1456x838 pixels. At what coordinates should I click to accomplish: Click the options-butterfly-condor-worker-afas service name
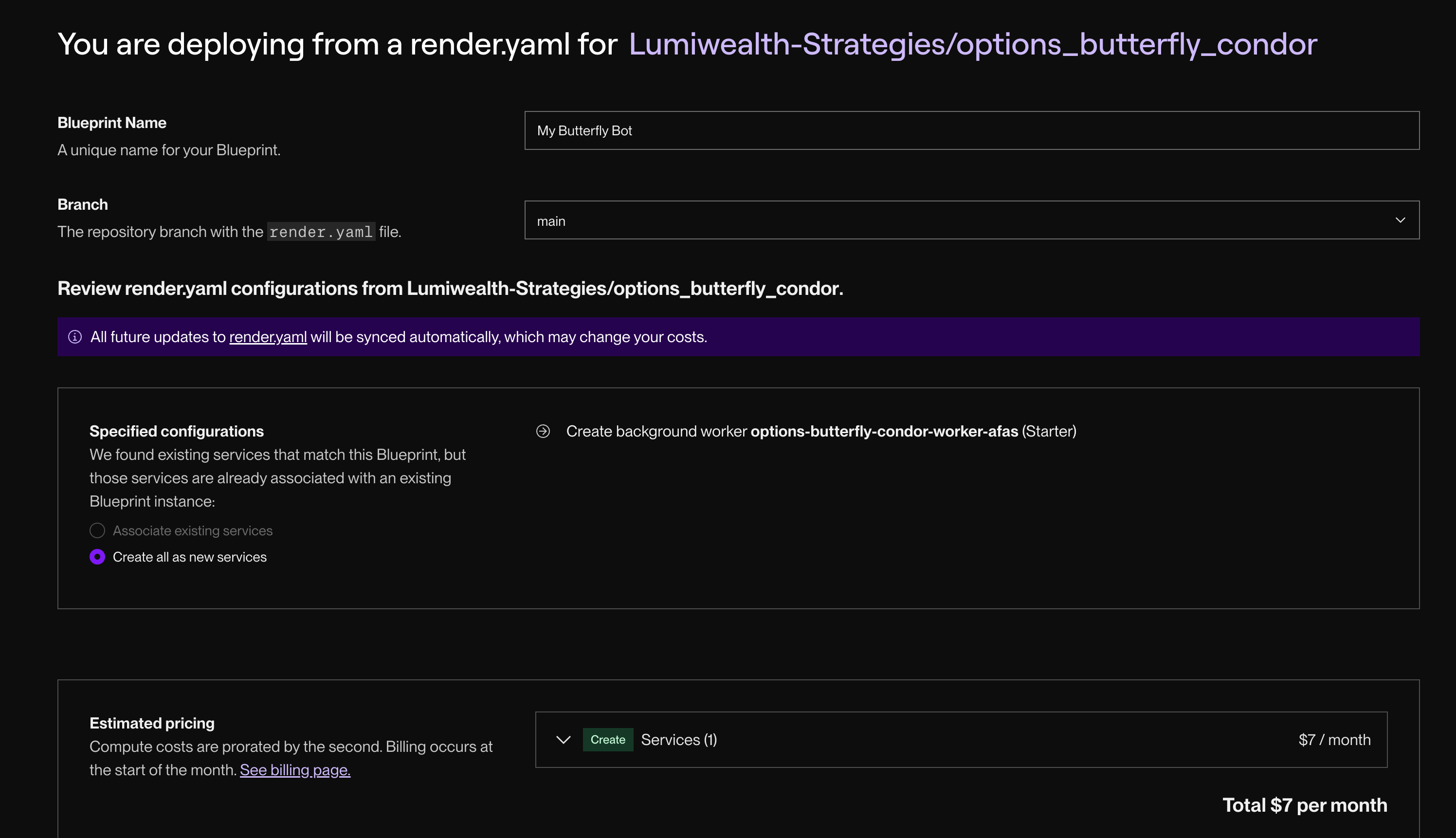(884, 431)
